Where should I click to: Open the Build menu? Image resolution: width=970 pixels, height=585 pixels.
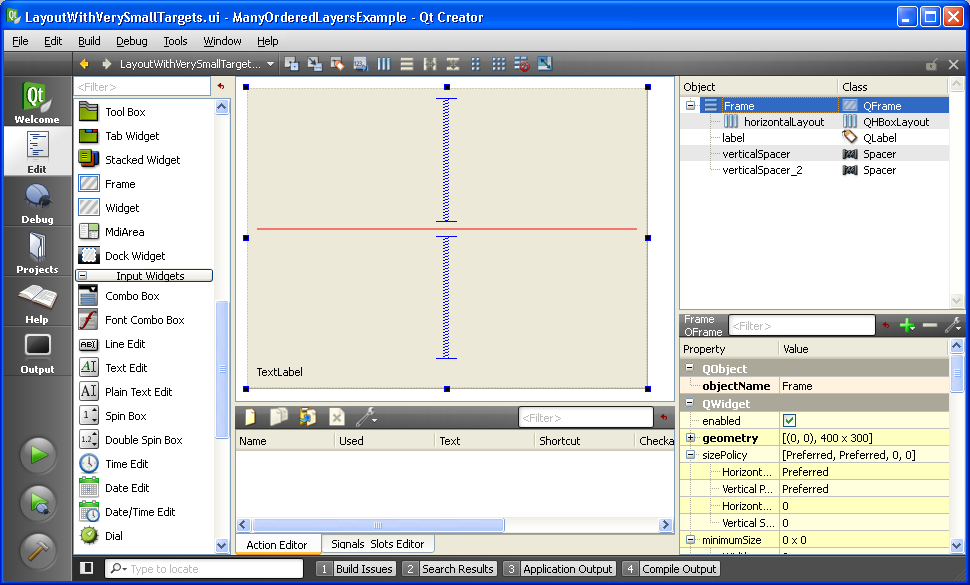(89, 41)
